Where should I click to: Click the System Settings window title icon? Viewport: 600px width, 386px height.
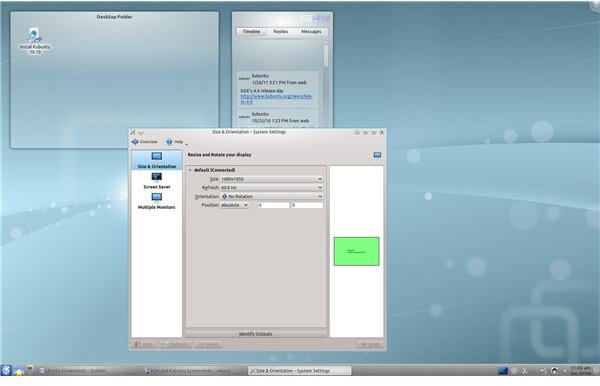pos(133,132)
